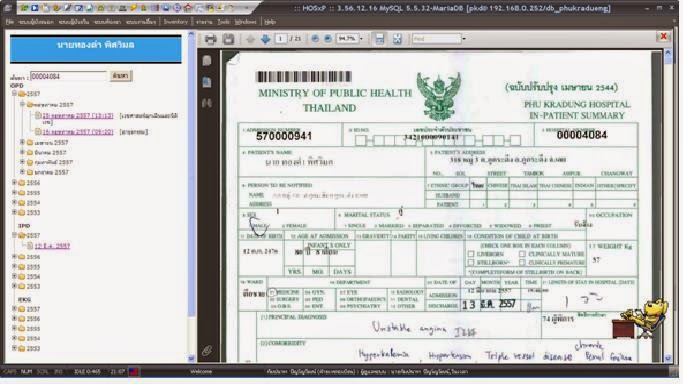Open the รายงาน menu
Screen dimensions: 683x384
204,21
